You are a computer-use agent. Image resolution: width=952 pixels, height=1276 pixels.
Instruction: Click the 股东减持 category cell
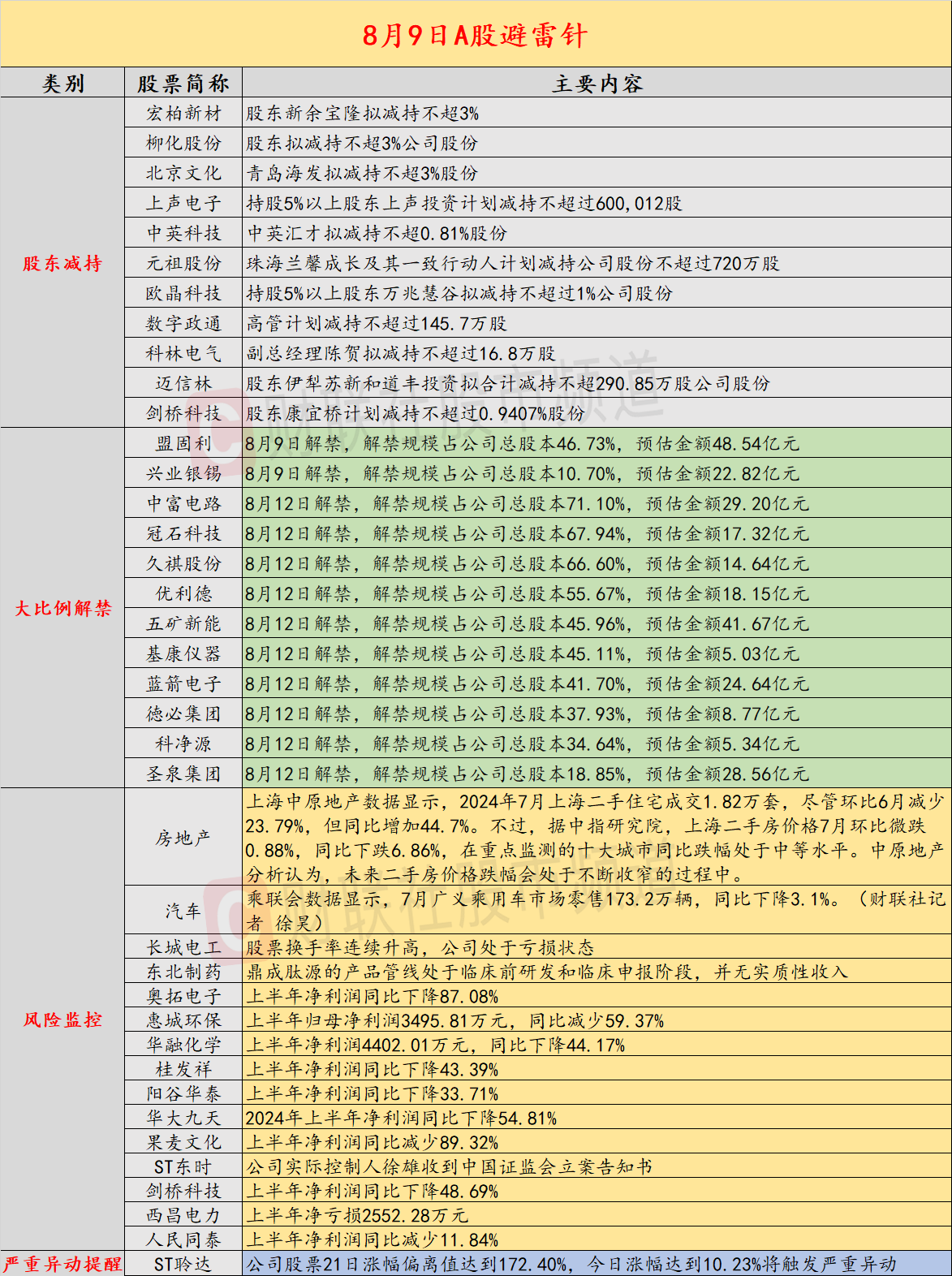click(x=62, y=263)
